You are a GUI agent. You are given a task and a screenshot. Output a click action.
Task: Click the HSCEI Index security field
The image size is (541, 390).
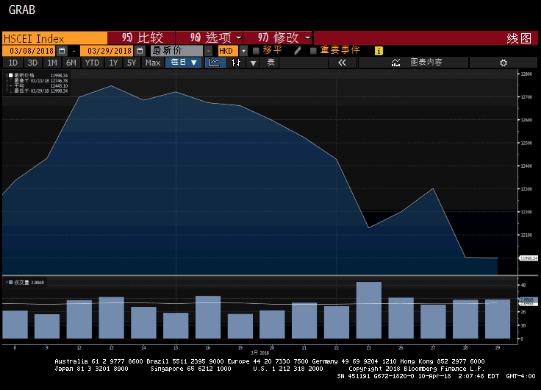(55, 38)
